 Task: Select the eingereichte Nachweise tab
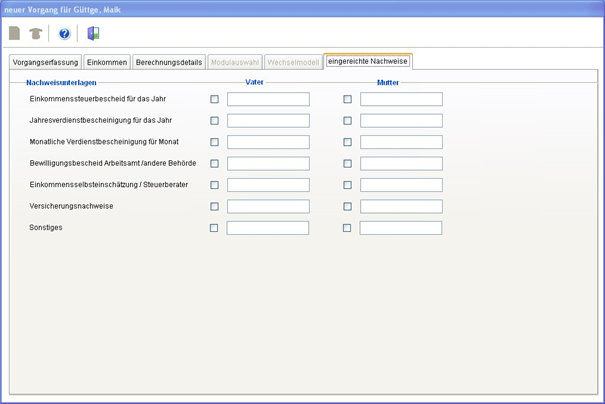367,61
